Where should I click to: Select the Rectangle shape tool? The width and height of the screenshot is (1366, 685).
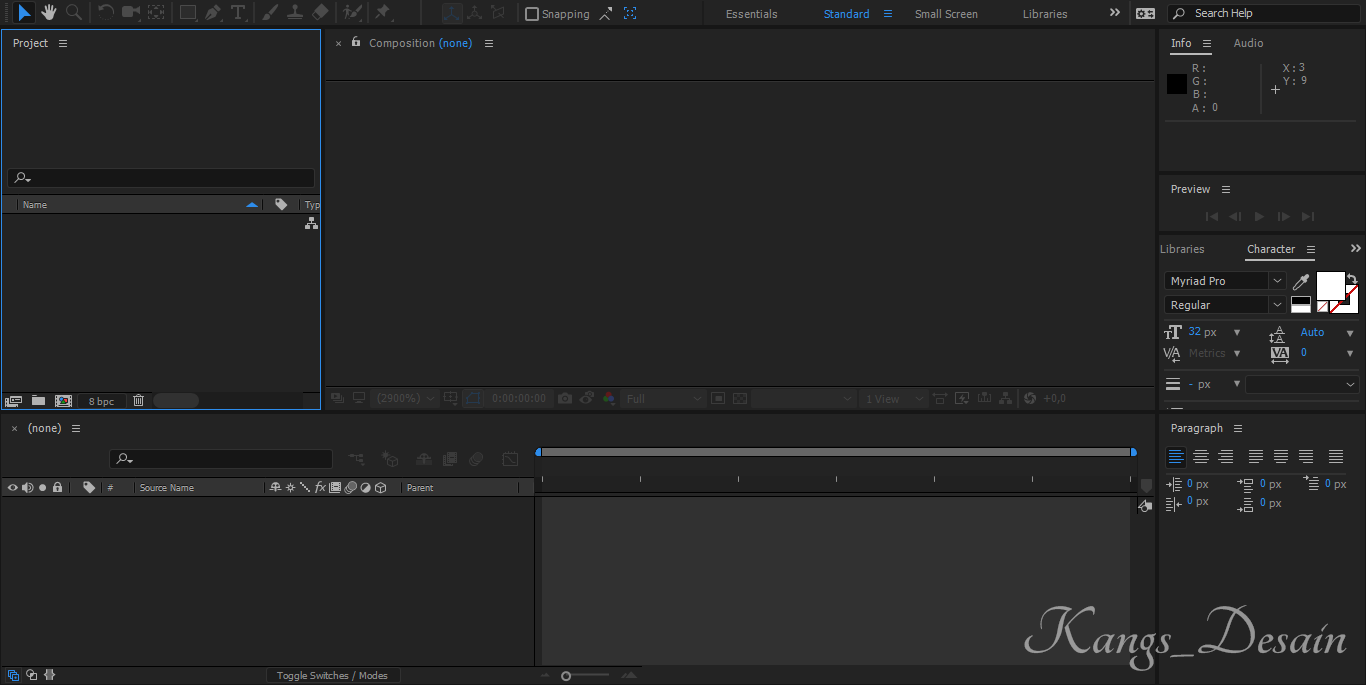188,13
